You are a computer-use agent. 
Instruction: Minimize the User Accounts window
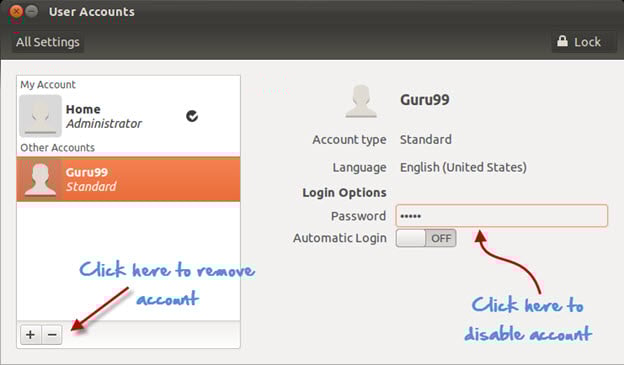32,11
